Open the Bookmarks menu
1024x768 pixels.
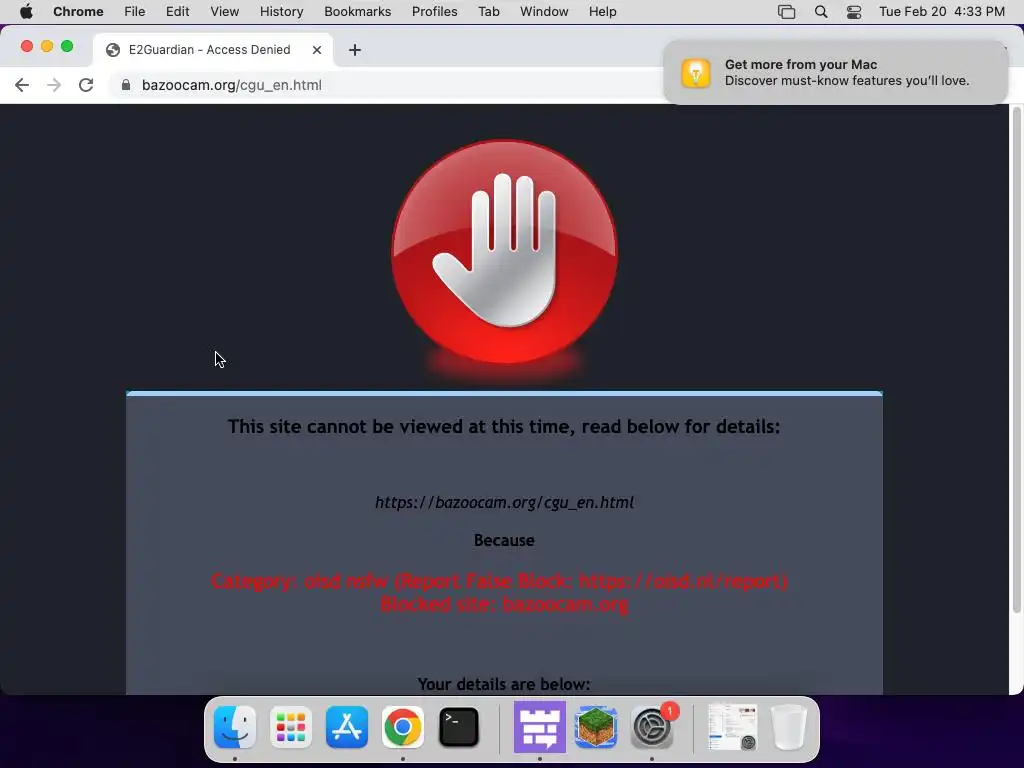point(357,11)
